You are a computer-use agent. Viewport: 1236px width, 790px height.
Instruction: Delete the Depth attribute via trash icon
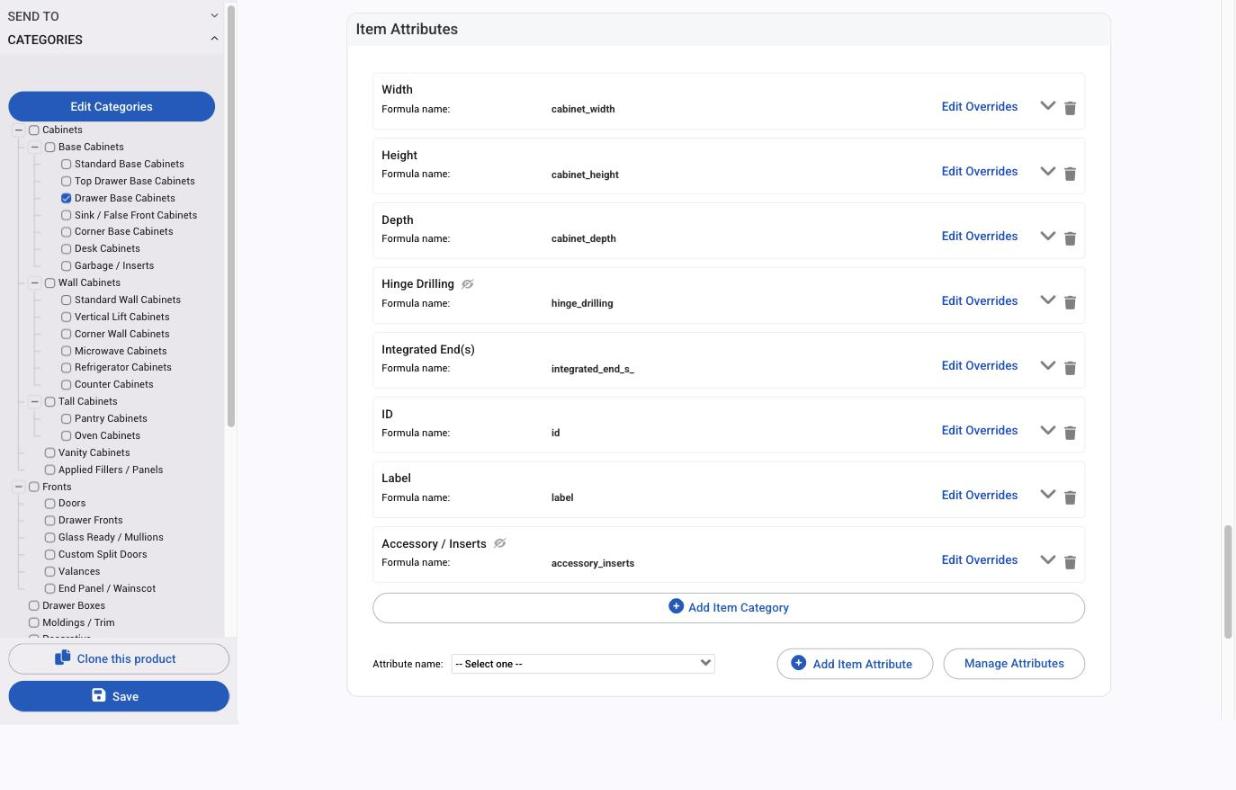(x=1070, y=238)
